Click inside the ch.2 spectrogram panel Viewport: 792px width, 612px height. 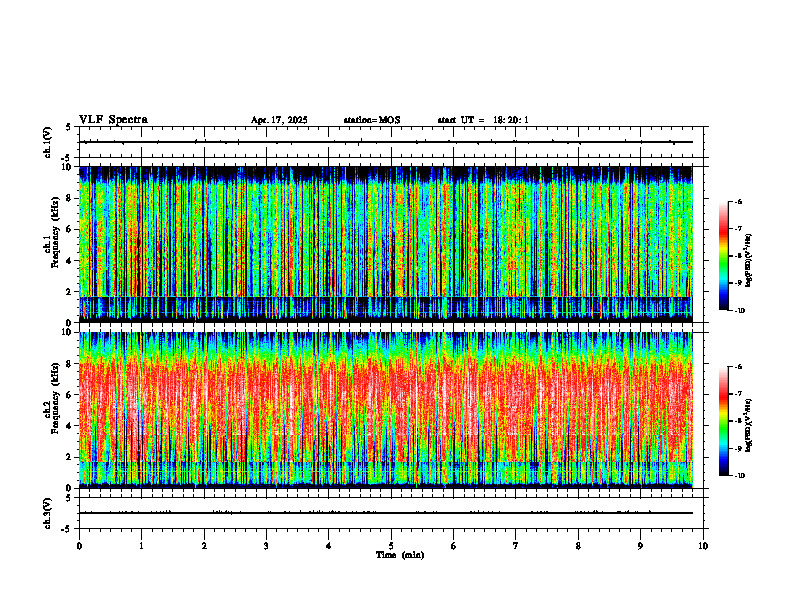point(386,410)
